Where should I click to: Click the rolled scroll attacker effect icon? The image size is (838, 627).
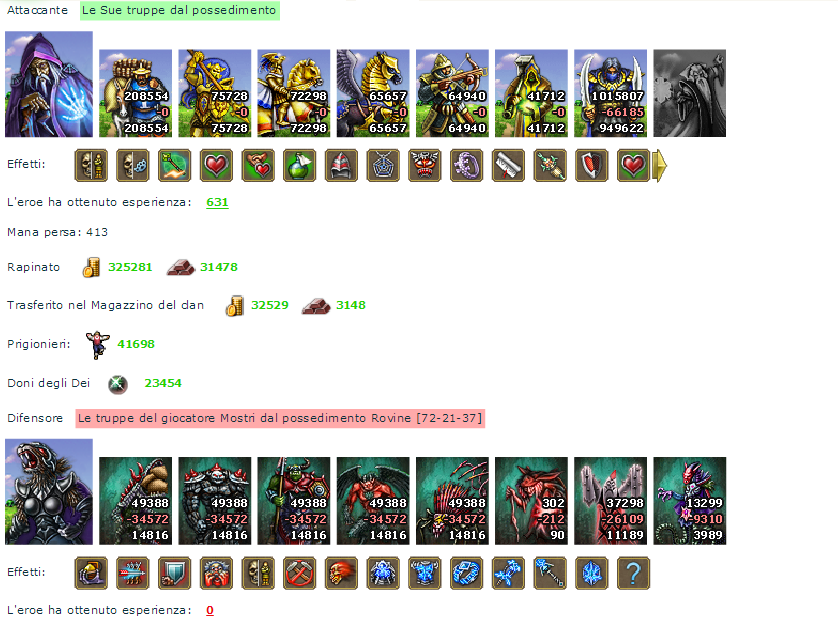coord(508,166)
